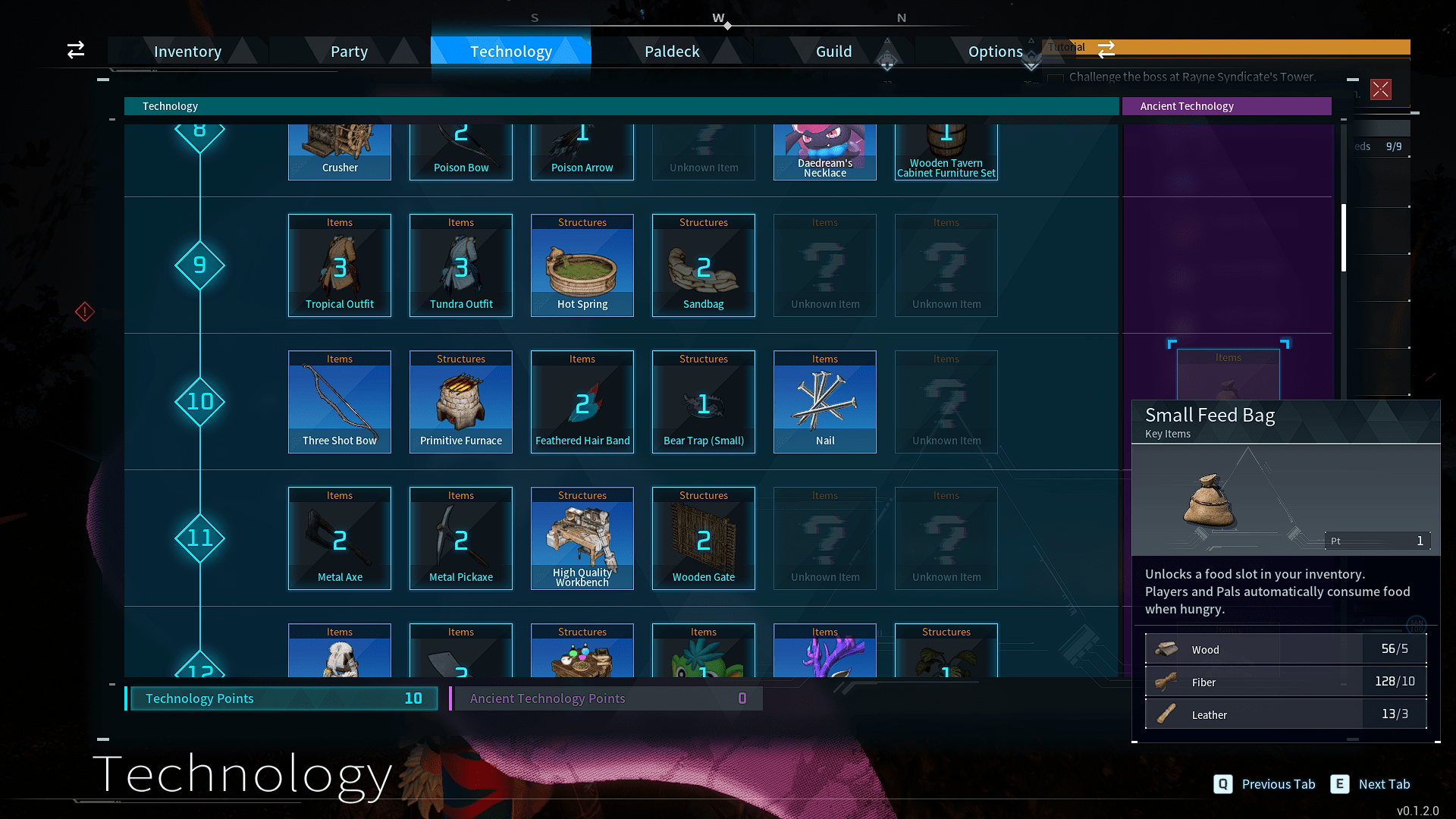Switch to the Inventory tab

coord(187,51)
